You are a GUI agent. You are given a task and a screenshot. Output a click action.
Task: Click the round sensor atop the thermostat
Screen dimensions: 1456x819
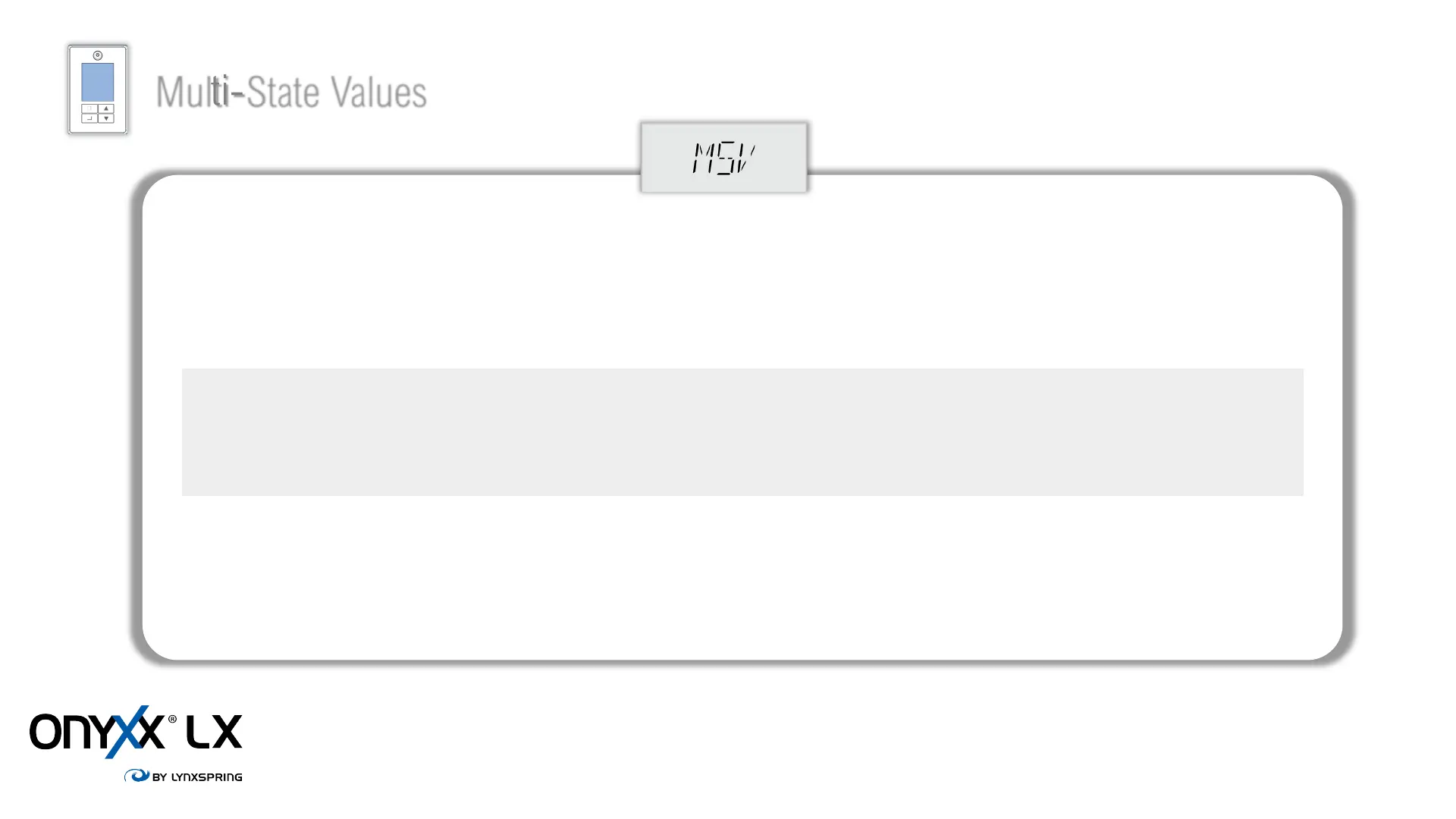(x=98, y=55)
